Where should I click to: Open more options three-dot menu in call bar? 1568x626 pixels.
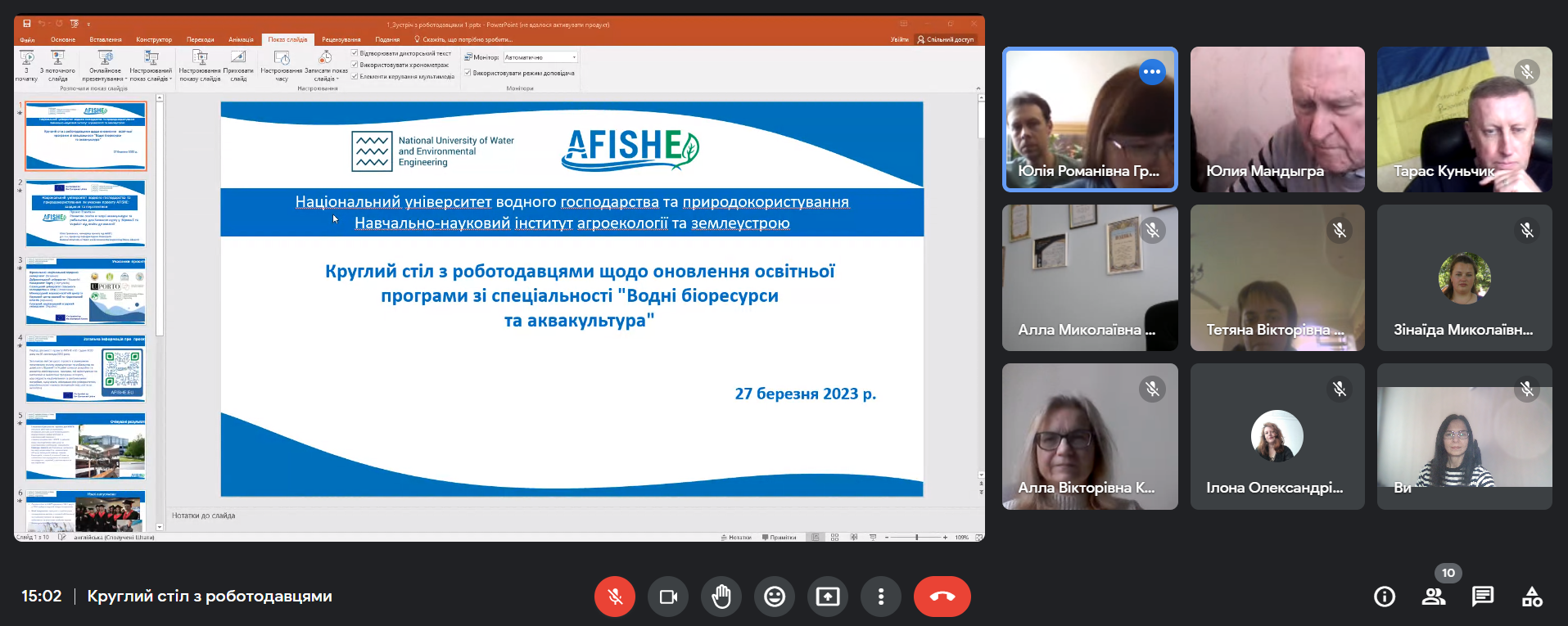881,597
